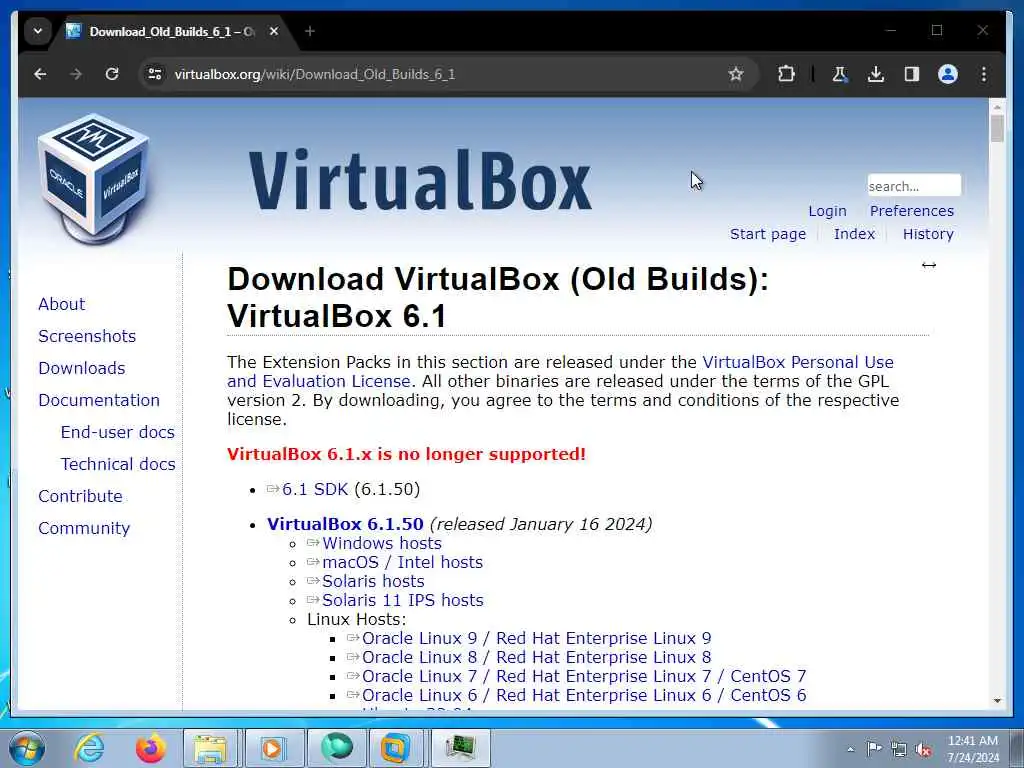Click the address bar URL
Image resolution: width=1024 pixels, height=768 pixels.
[x=315, y=74]
